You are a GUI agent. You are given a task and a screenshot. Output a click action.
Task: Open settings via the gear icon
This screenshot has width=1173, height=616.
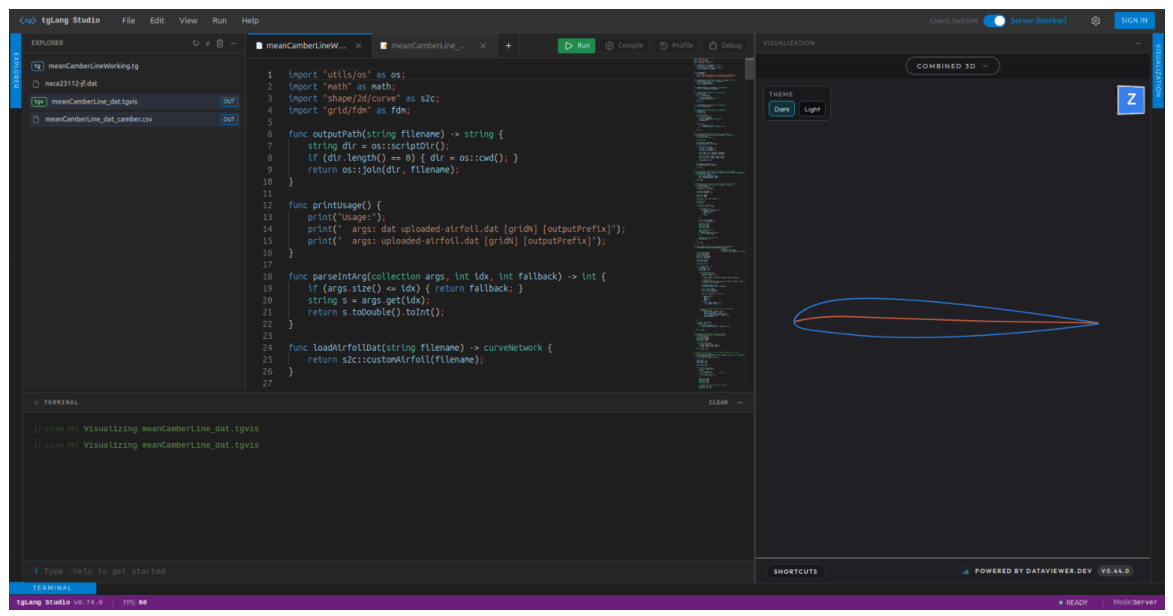click(1096, 21)
